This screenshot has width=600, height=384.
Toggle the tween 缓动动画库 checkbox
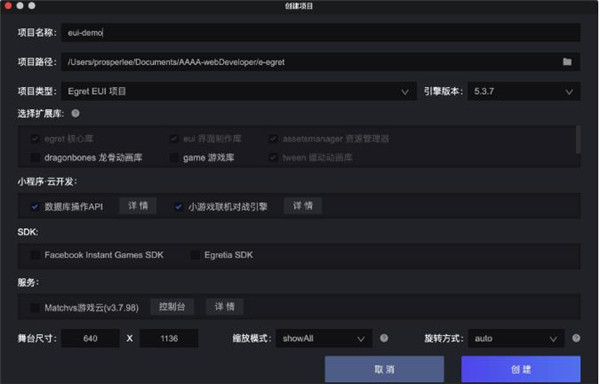(273, 157)
